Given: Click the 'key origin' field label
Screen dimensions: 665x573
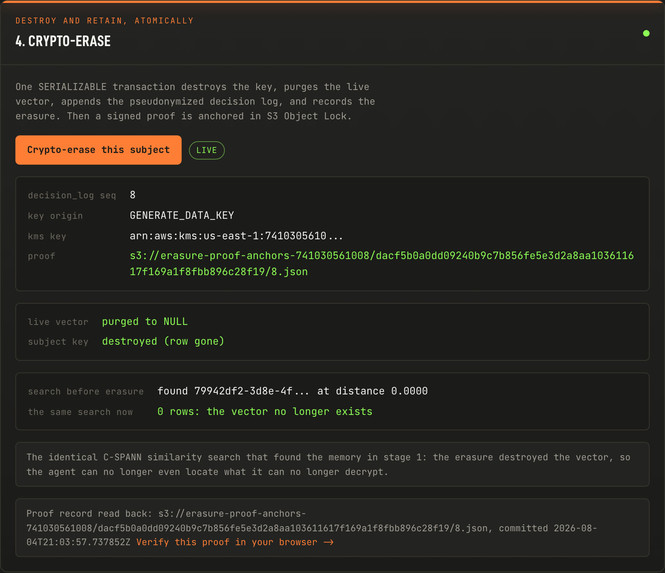Looking at the screenshot, I should click(55, 215).
